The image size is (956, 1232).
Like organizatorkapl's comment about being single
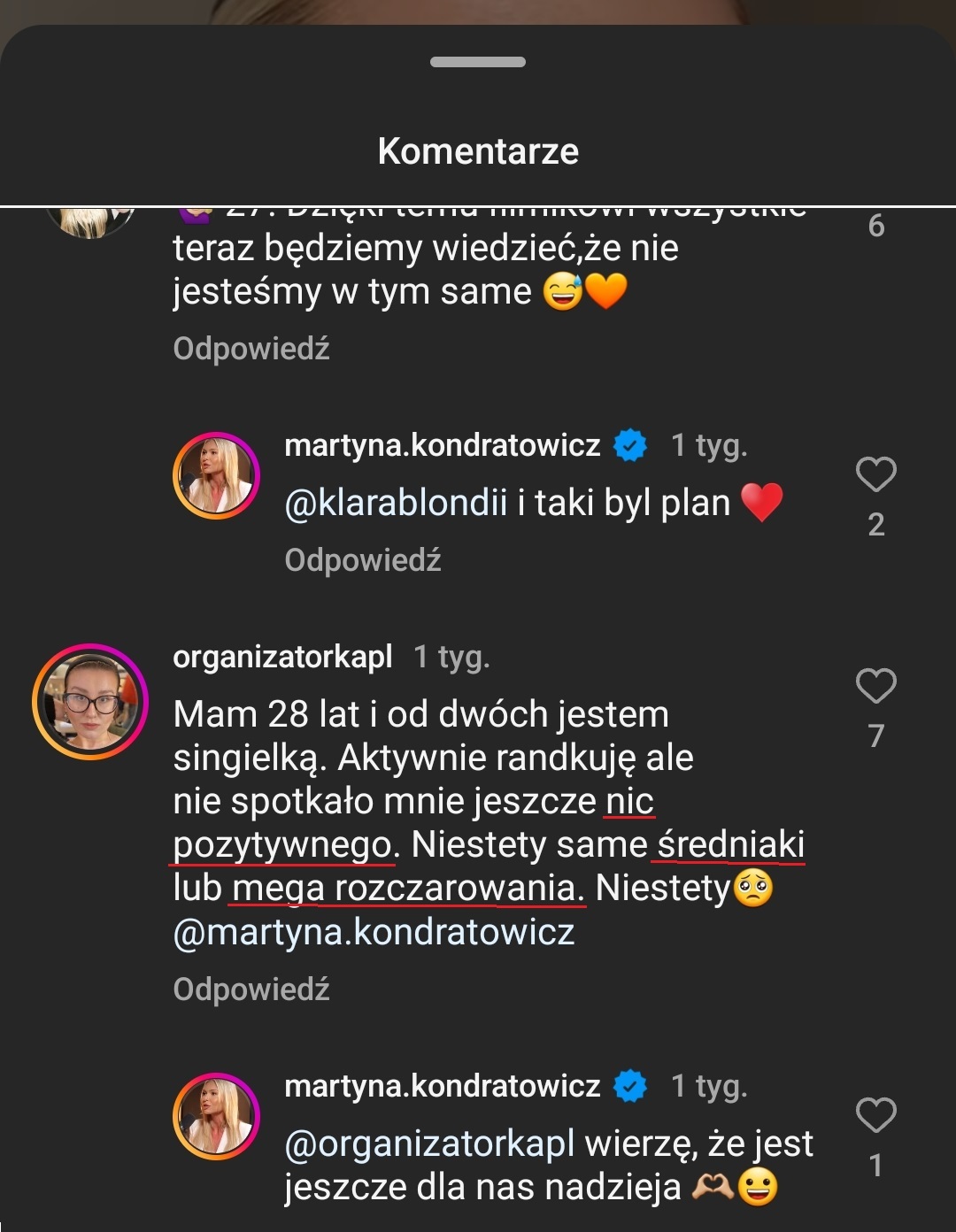(875, 686)
